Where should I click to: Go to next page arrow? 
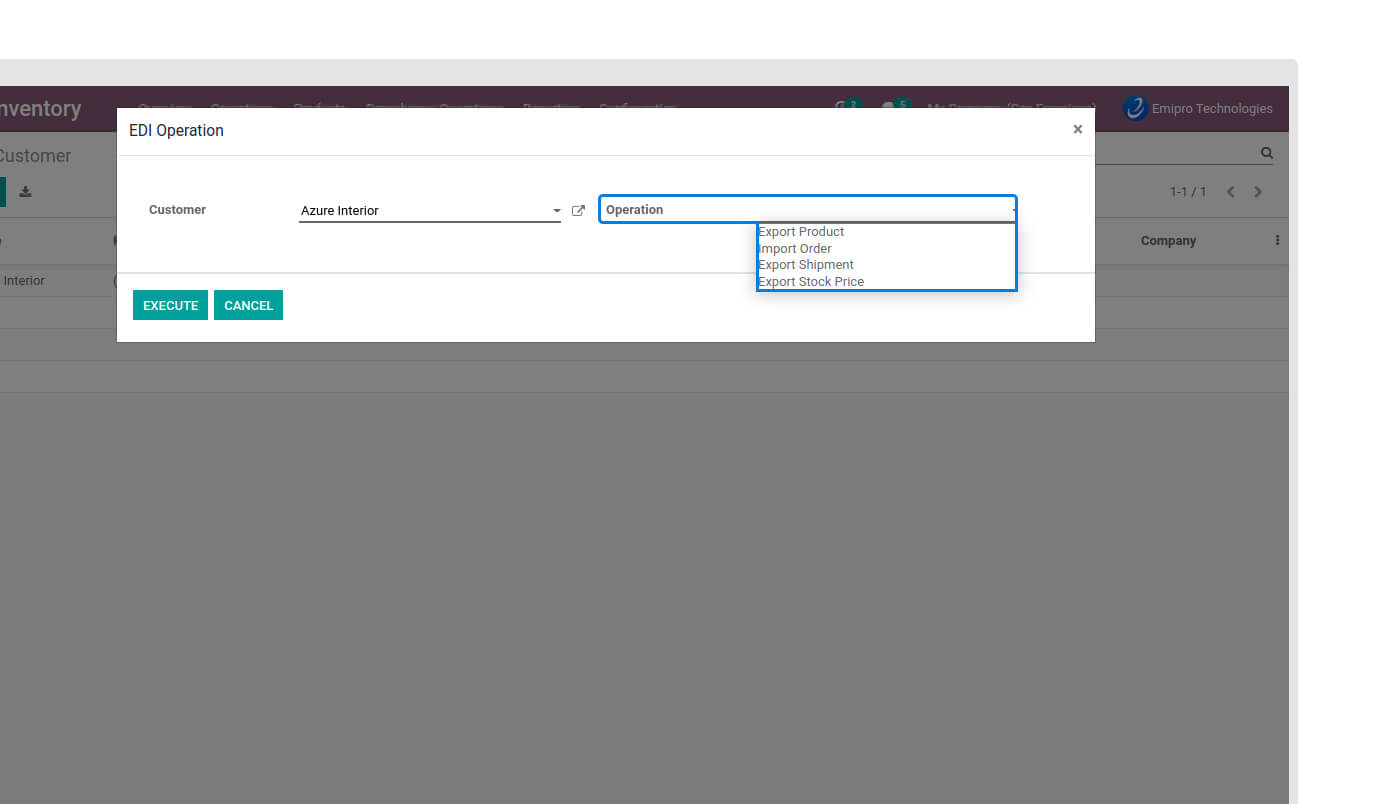(x=1258, y=192)
